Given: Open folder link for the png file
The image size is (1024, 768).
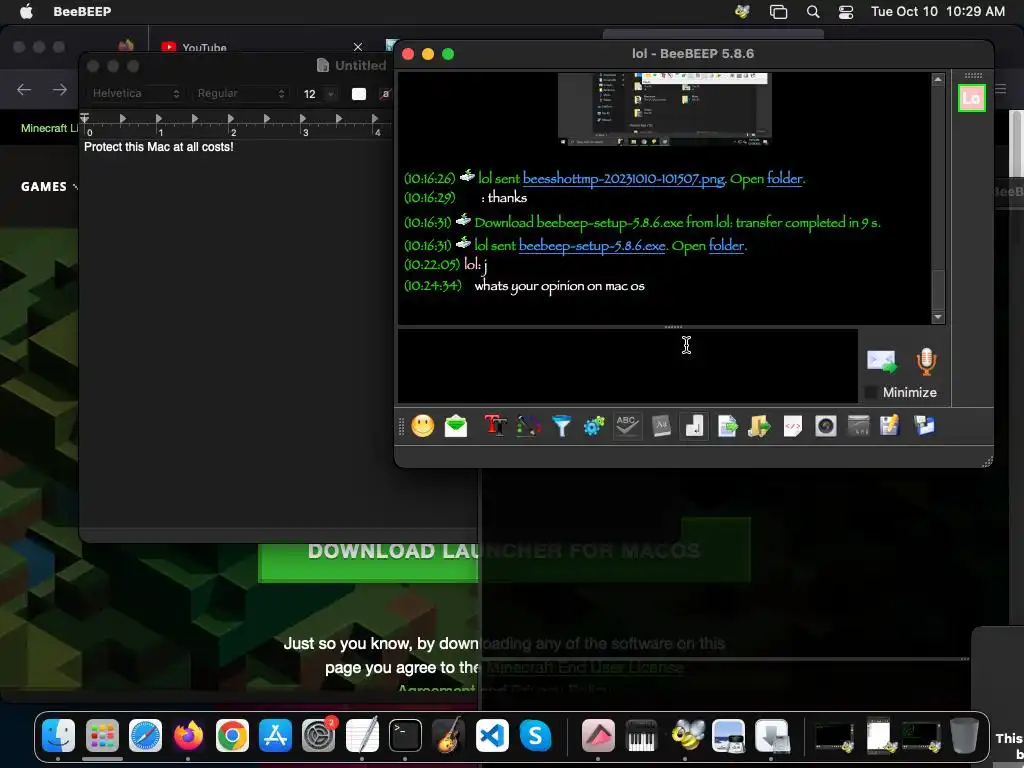Looking at the screenshot, I should [x=784, y=178].
